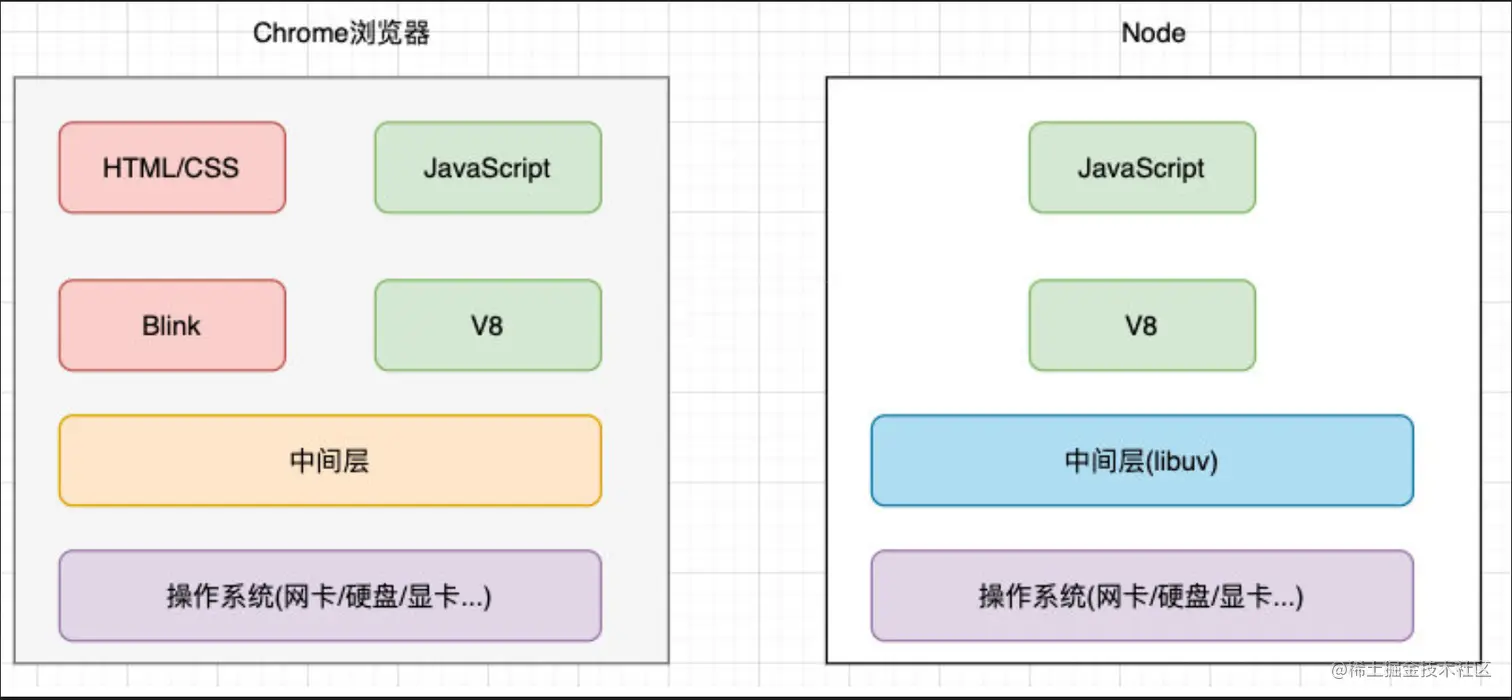This screenshot has width=1512, height=700.
Task: Select the Blink box
Action: point(172,325)
